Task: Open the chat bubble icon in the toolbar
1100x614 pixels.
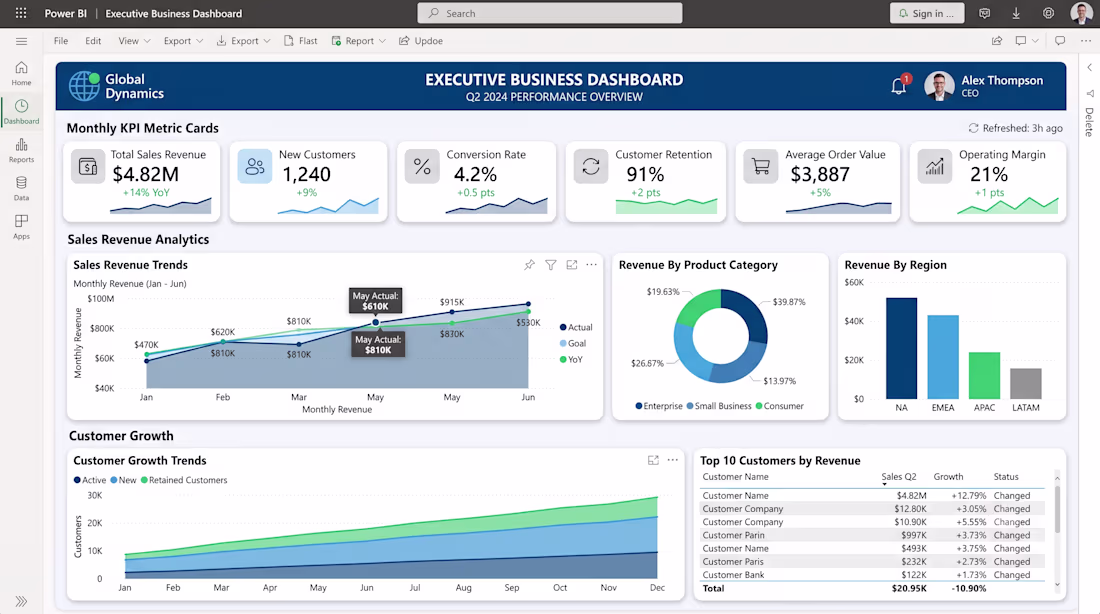Action: (x=1060, y=41)
